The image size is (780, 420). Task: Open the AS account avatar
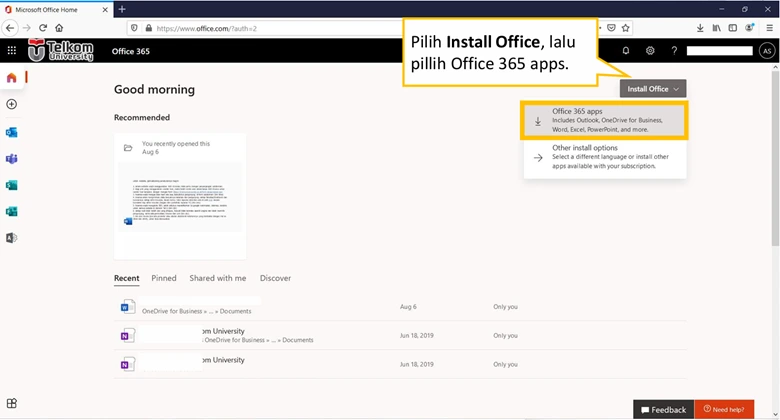pos(767,51)
